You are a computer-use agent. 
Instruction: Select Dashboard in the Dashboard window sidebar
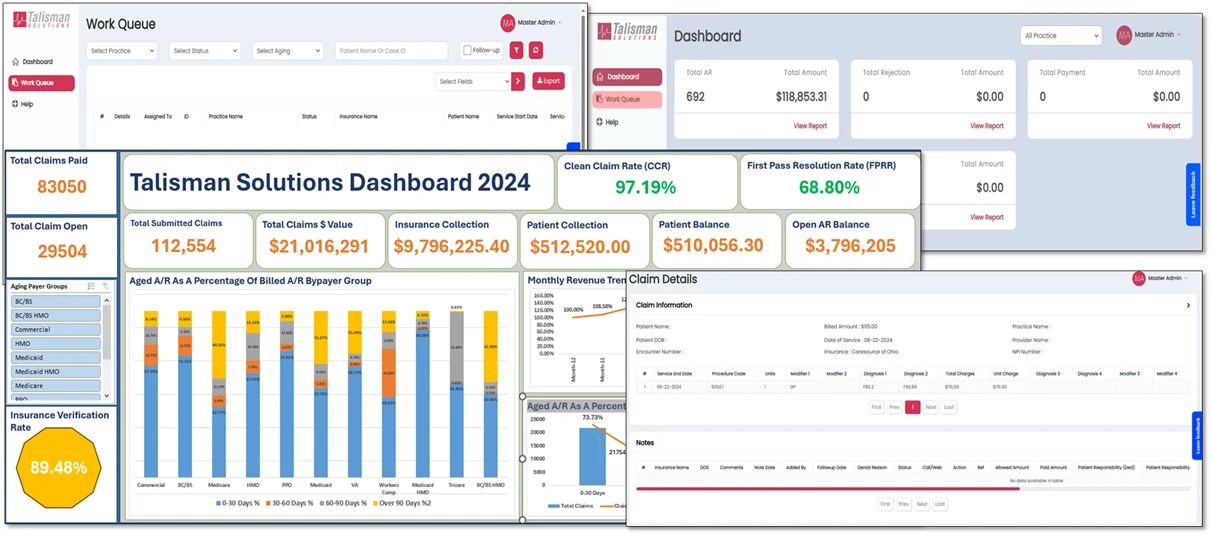[627, 77]
